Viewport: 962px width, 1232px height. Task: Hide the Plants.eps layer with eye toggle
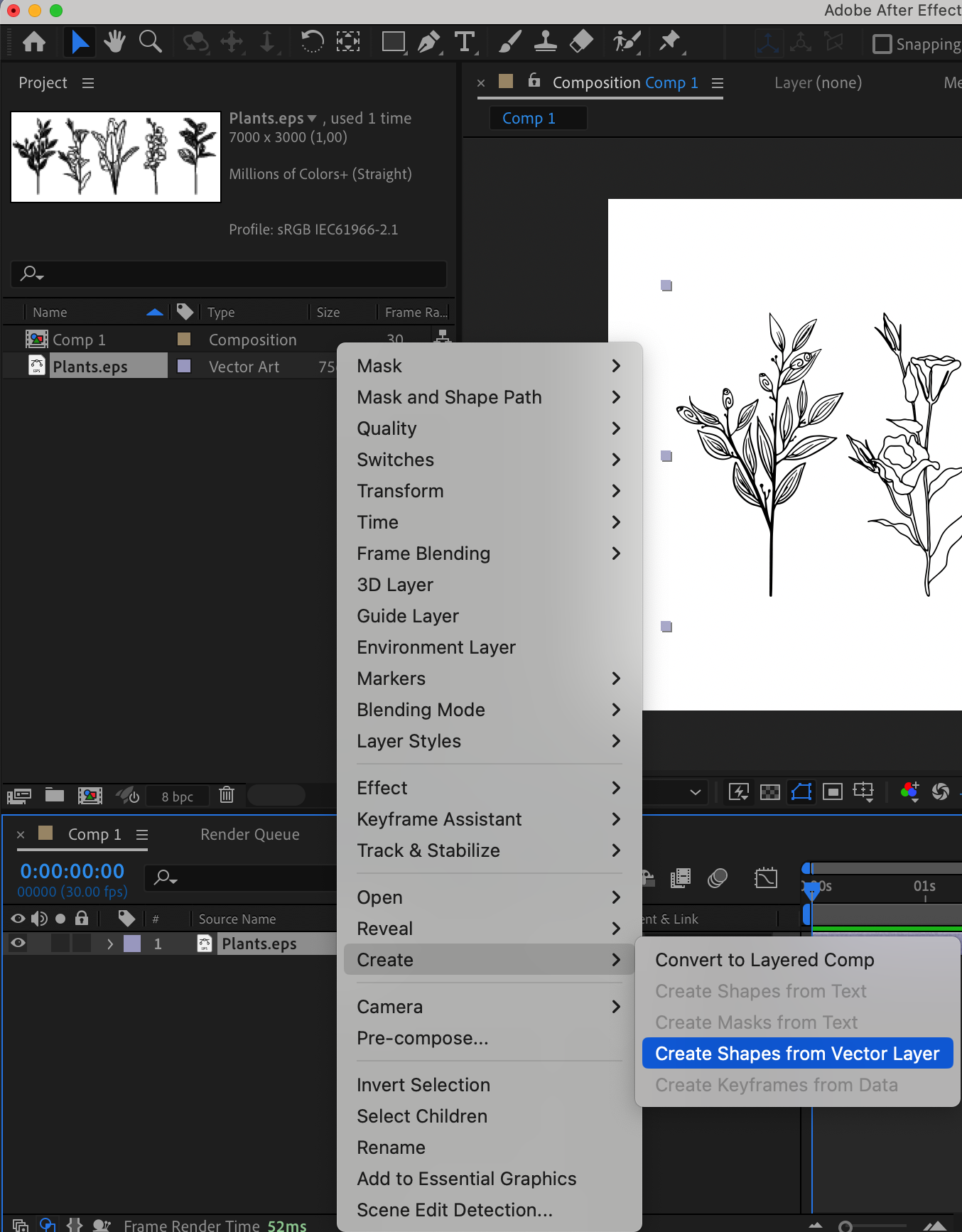click(x=18, y=944)
